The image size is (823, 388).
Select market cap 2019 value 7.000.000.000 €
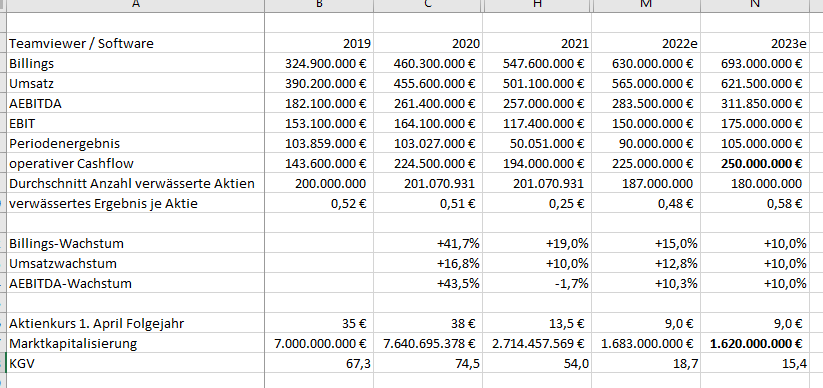pos(319,344)
